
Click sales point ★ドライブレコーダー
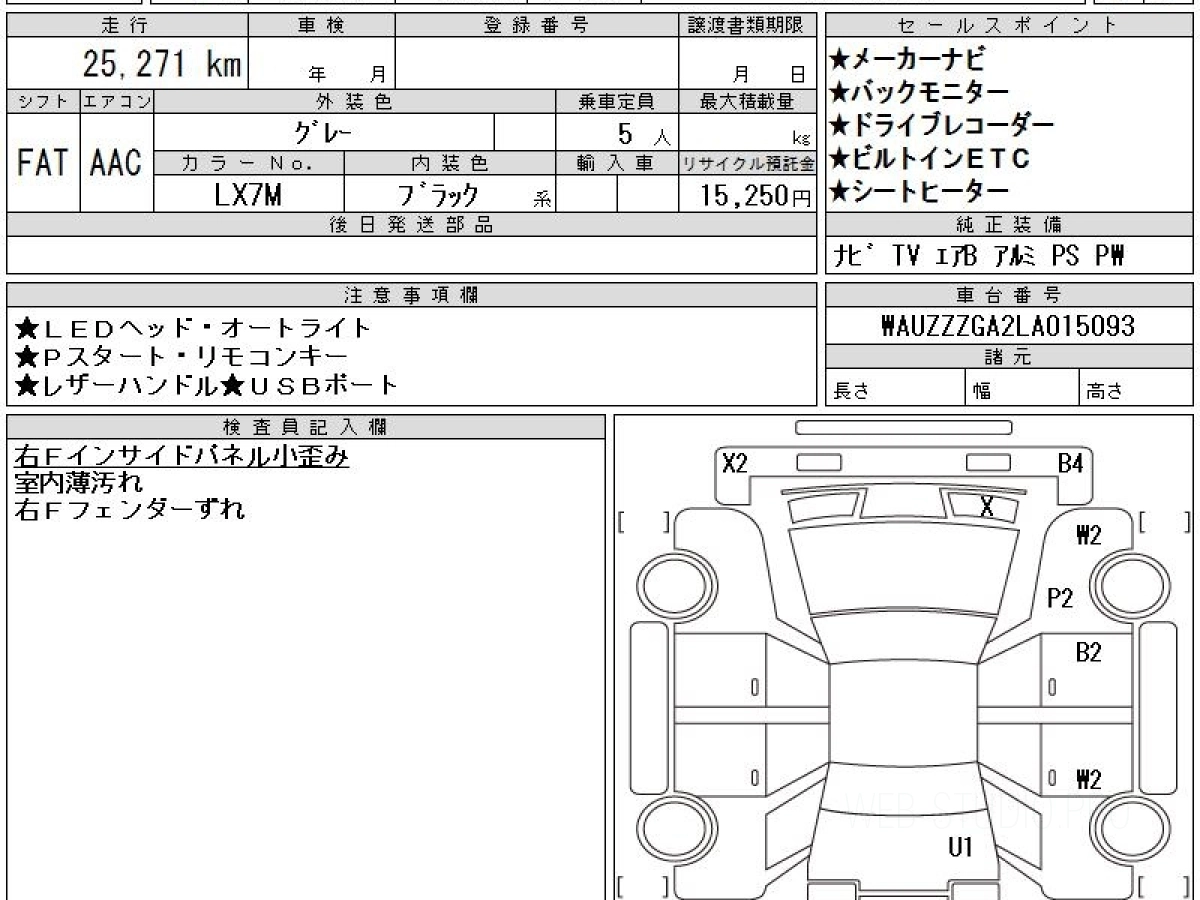click(942, 125)
